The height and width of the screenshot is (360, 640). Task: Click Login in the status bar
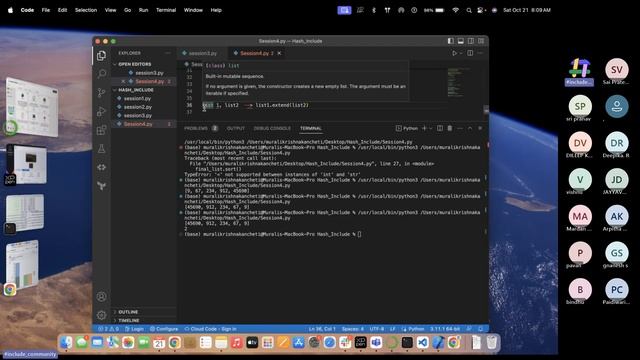pyautogui.click(x=134, y=329)
